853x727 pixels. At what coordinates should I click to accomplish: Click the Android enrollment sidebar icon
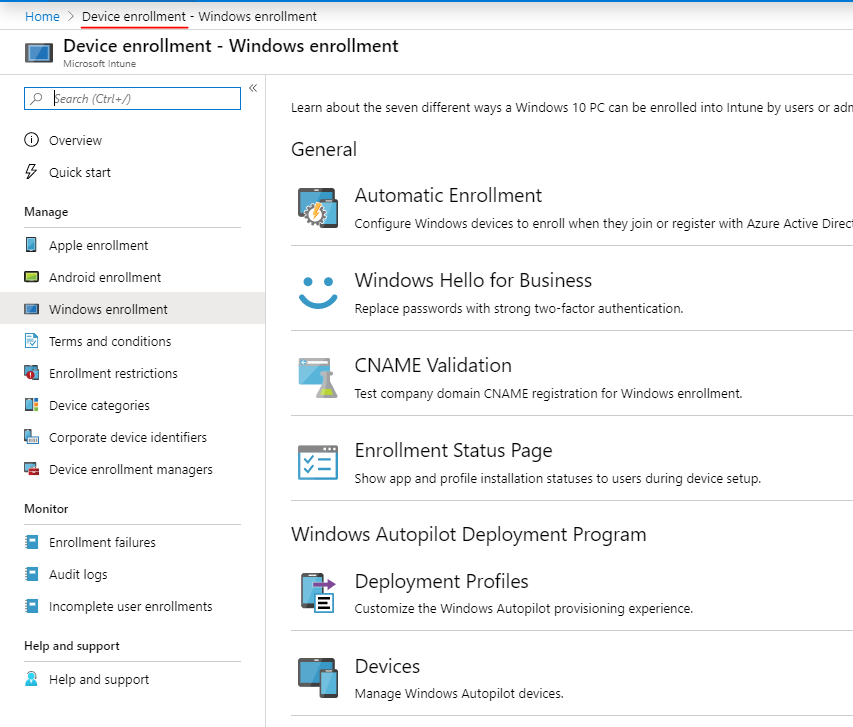click(x=33, y=277)
